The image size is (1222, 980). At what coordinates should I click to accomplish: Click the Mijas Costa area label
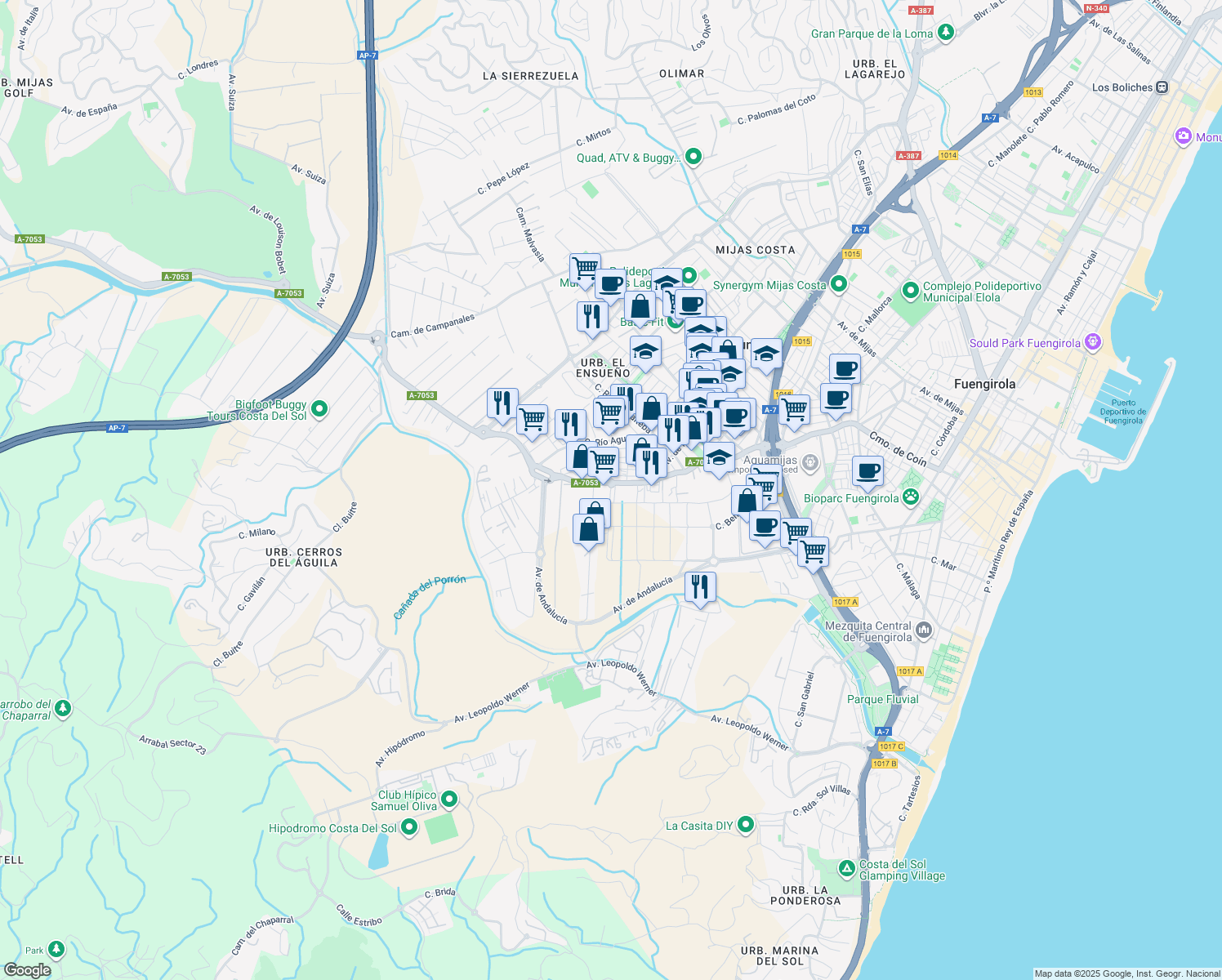pyautogui.click(x=755, y=250)
